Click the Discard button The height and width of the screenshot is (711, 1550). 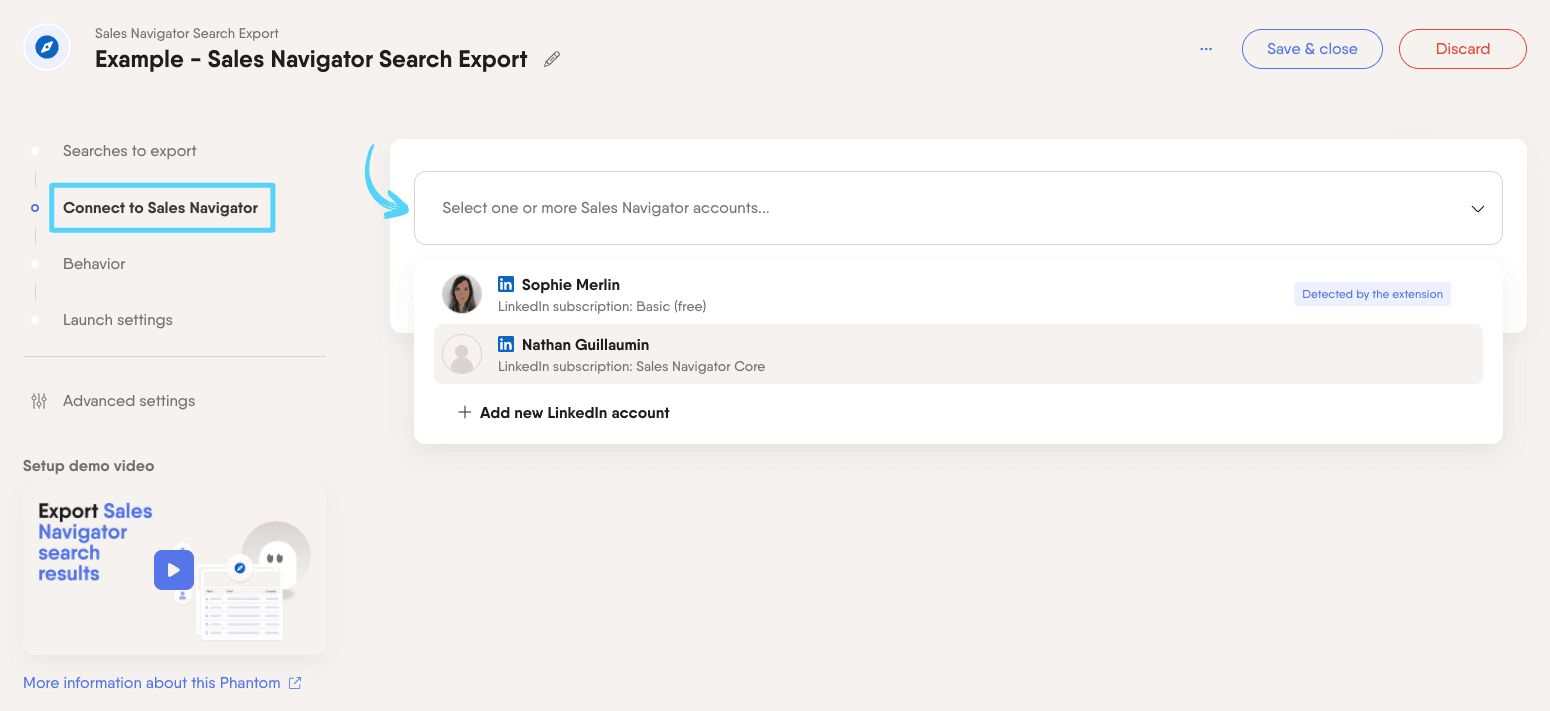(x=1463, y=49)
